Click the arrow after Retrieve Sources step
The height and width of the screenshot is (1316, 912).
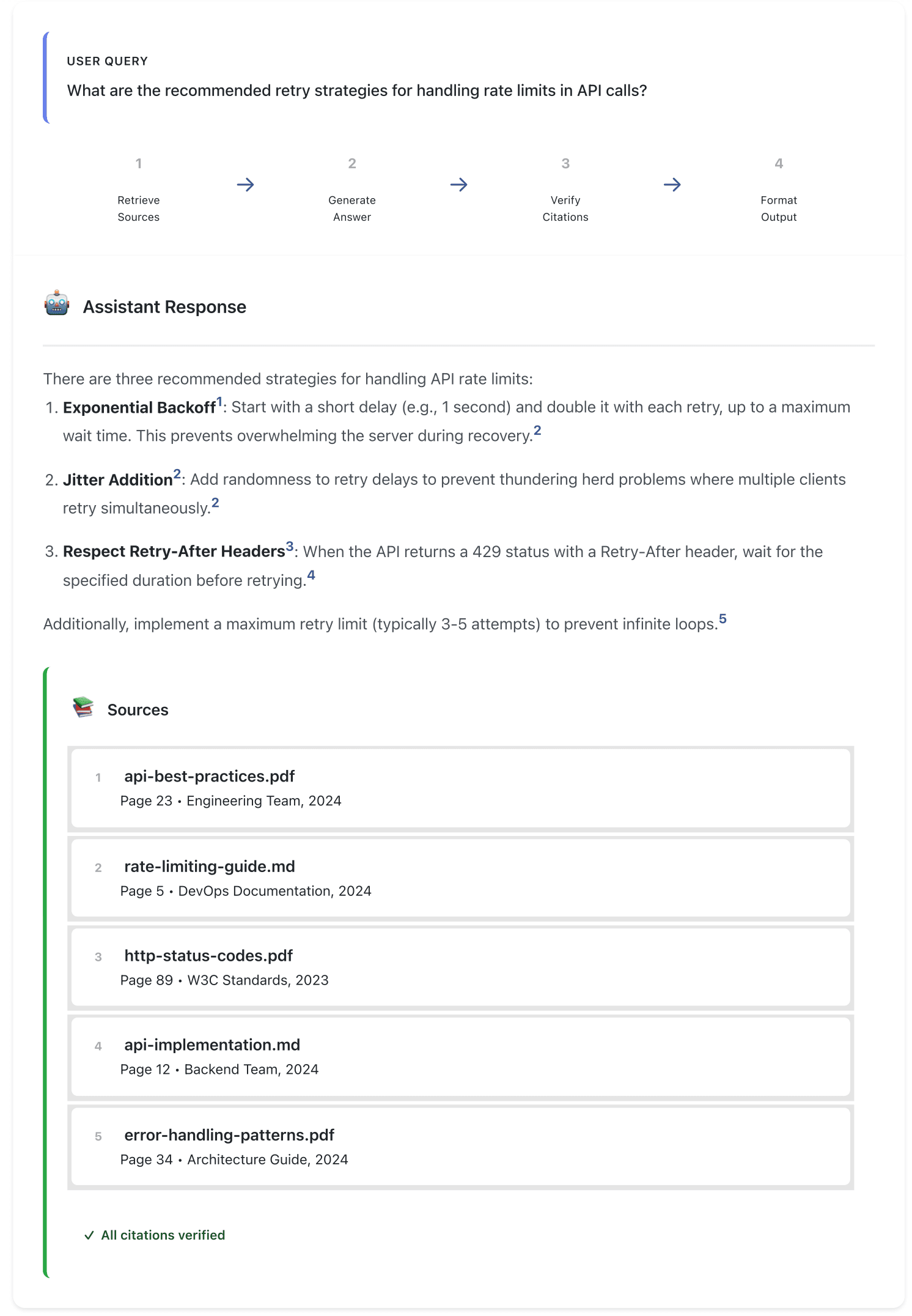point(245,185)
